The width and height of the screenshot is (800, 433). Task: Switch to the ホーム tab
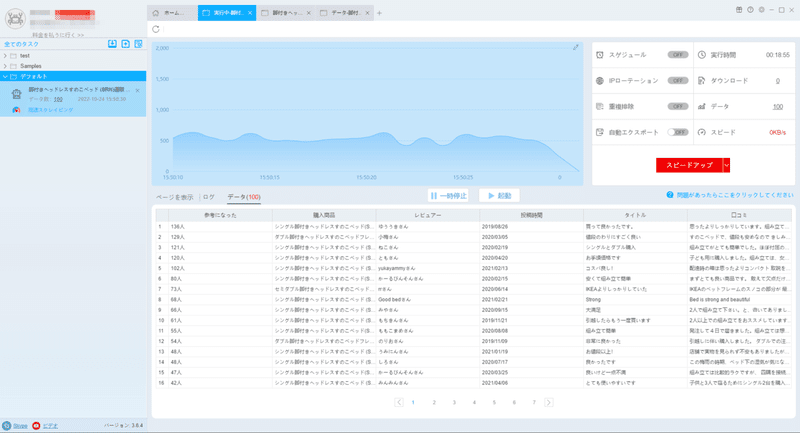click(x=172, y=13)
